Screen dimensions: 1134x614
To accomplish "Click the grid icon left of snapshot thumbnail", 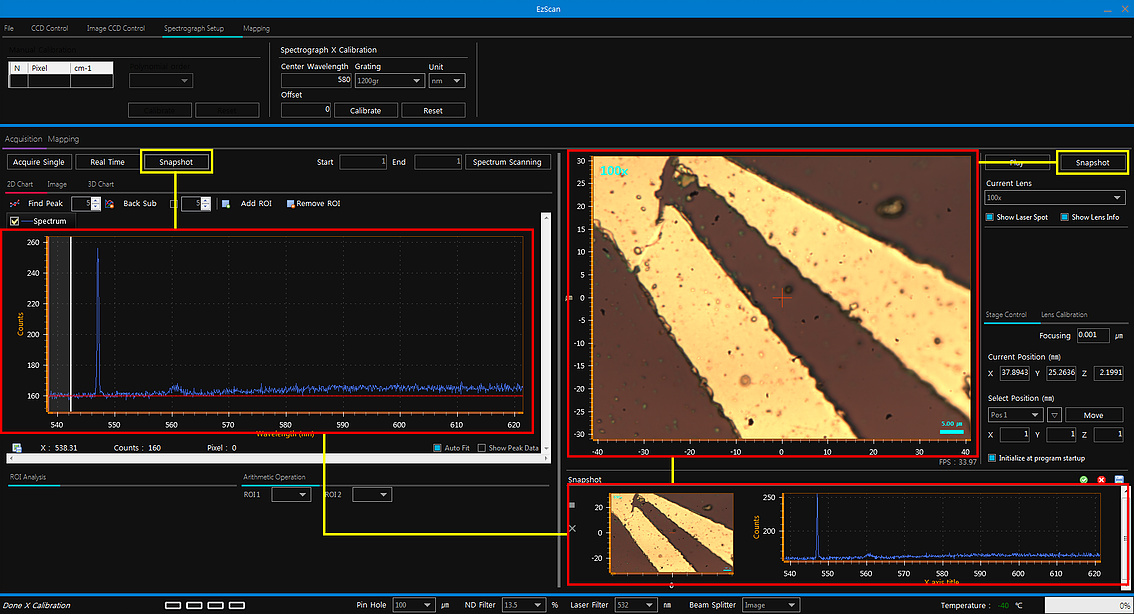I will pyautogui.click(x=573, y=506).
